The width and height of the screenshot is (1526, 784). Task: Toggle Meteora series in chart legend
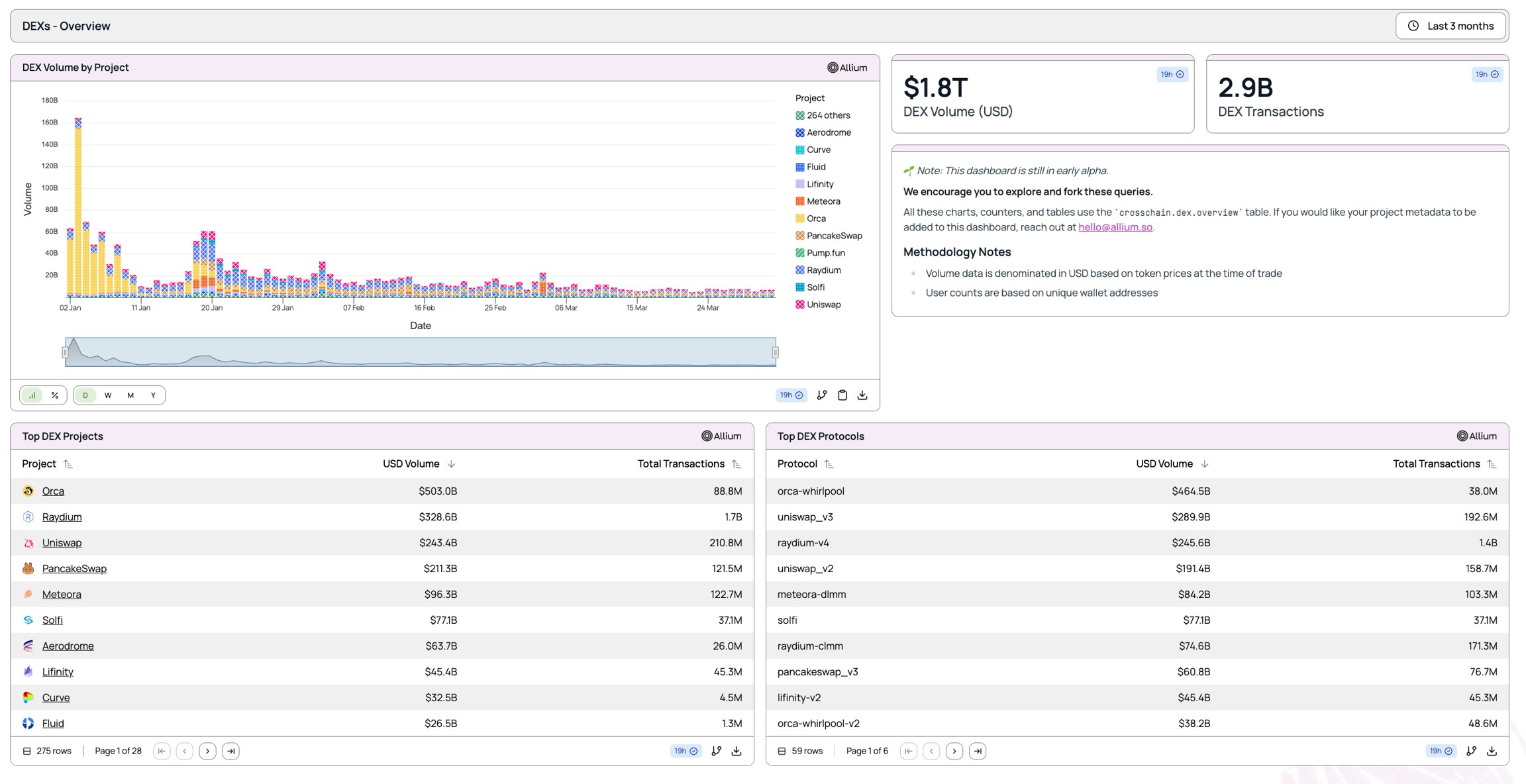(x=818, y=201)
